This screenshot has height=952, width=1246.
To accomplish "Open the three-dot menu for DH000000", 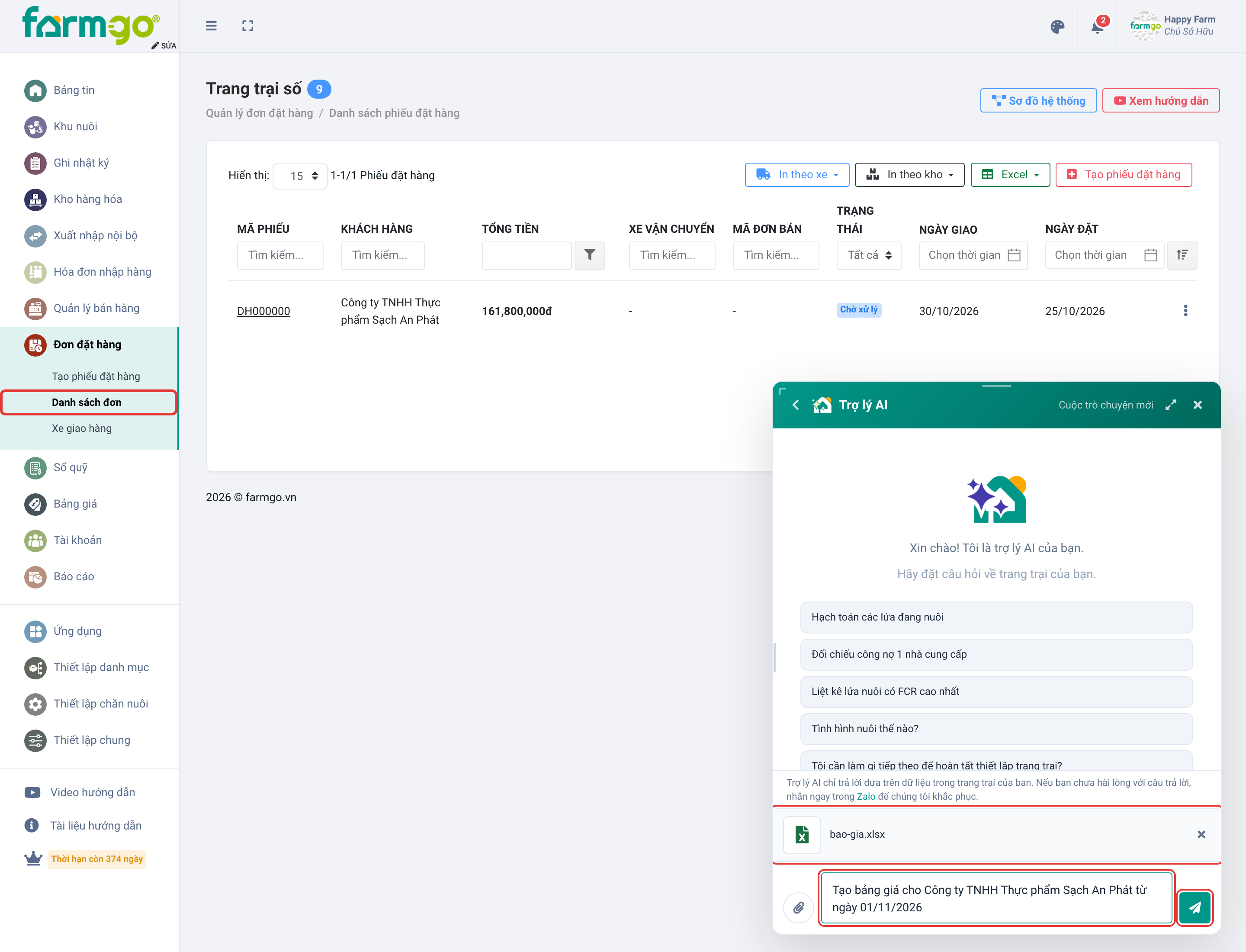I will pos(1185,311).
